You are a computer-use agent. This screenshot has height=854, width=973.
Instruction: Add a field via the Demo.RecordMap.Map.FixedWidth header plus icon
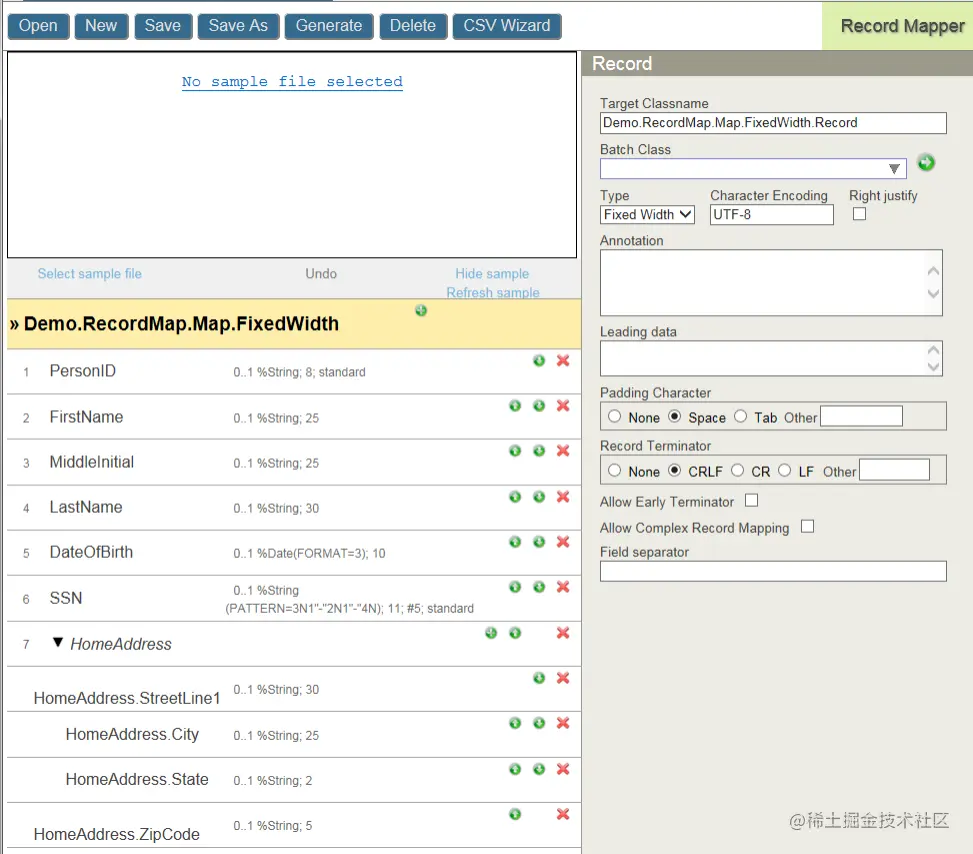pyautogui.click(x=421, y=310)
